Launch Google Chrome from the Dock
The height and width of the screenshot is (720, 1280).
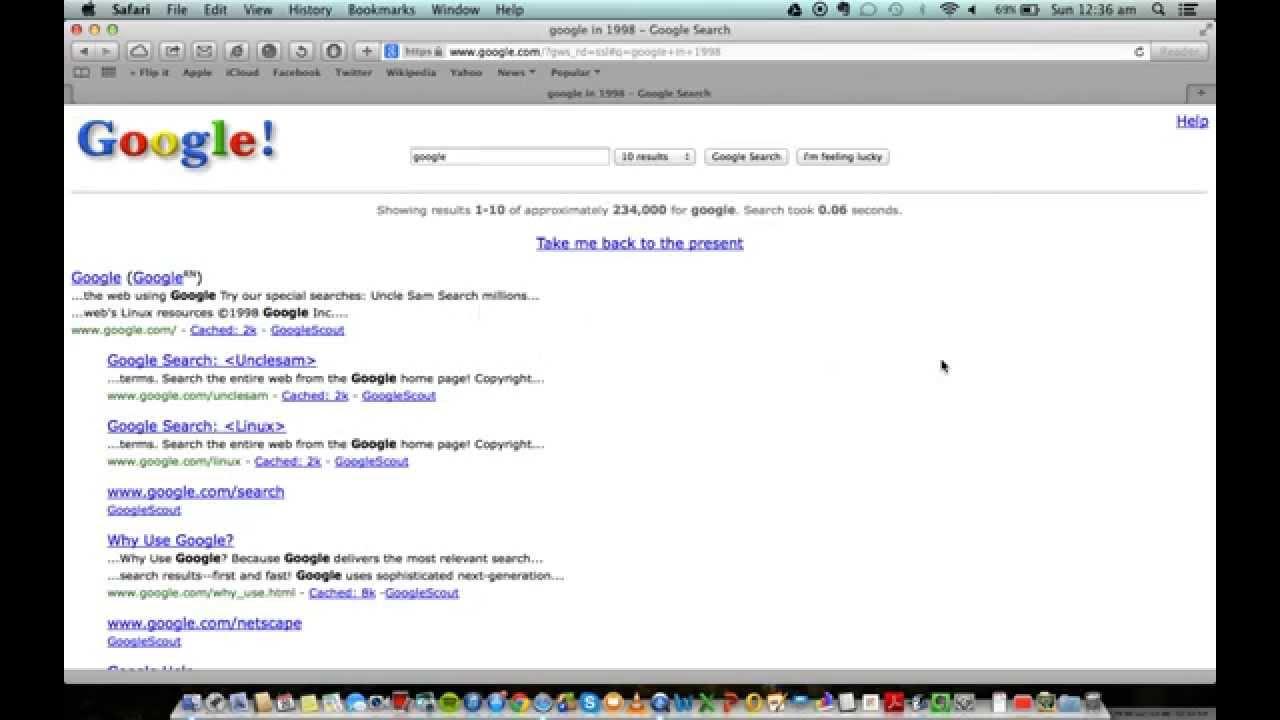click(x=519, y=703)
